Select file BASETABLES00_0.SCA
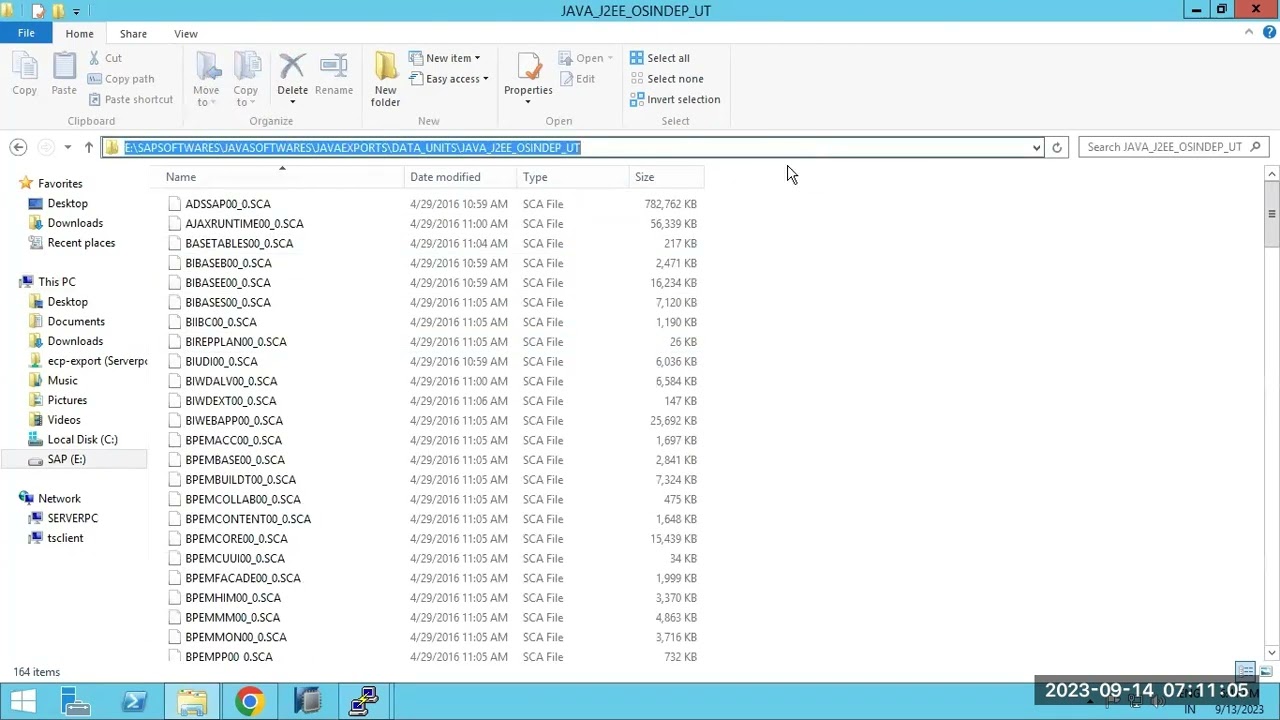 tap(239, 243)
